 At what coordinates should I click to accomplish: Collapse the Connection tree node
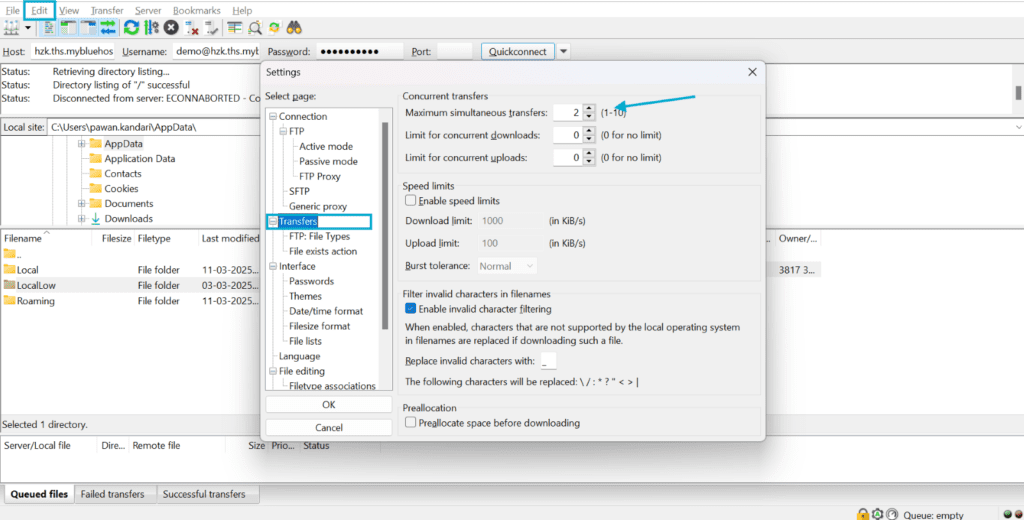coord(273,116)
